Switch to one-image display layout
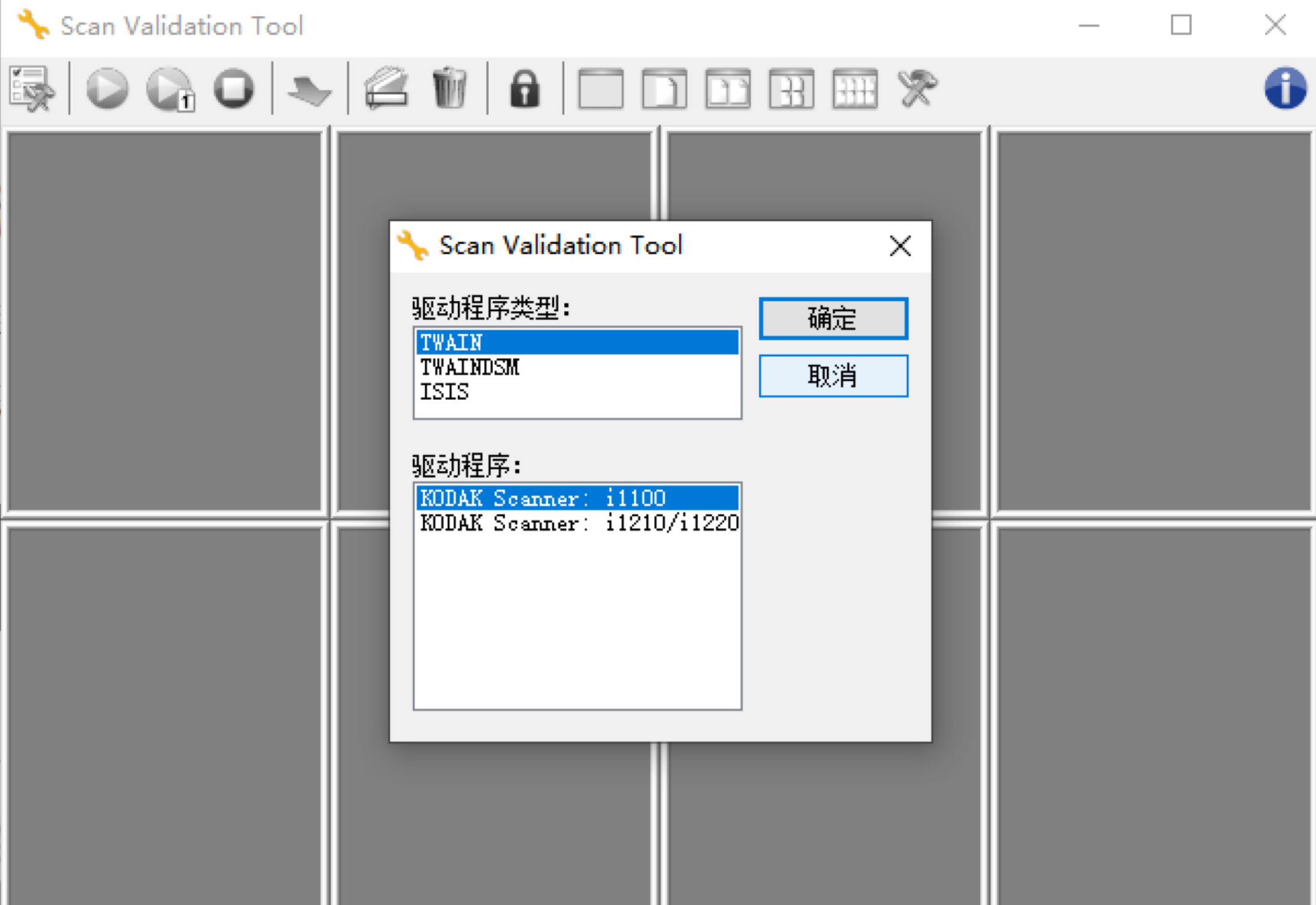This screenshot has height=905, width=1316. click(x=664, y=89)
